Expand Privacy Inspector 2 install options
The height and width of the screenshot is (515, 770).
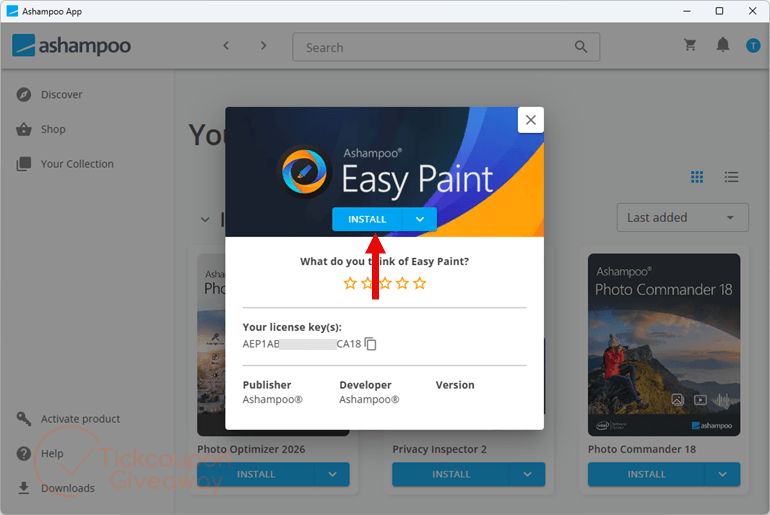tap(527, 474)
